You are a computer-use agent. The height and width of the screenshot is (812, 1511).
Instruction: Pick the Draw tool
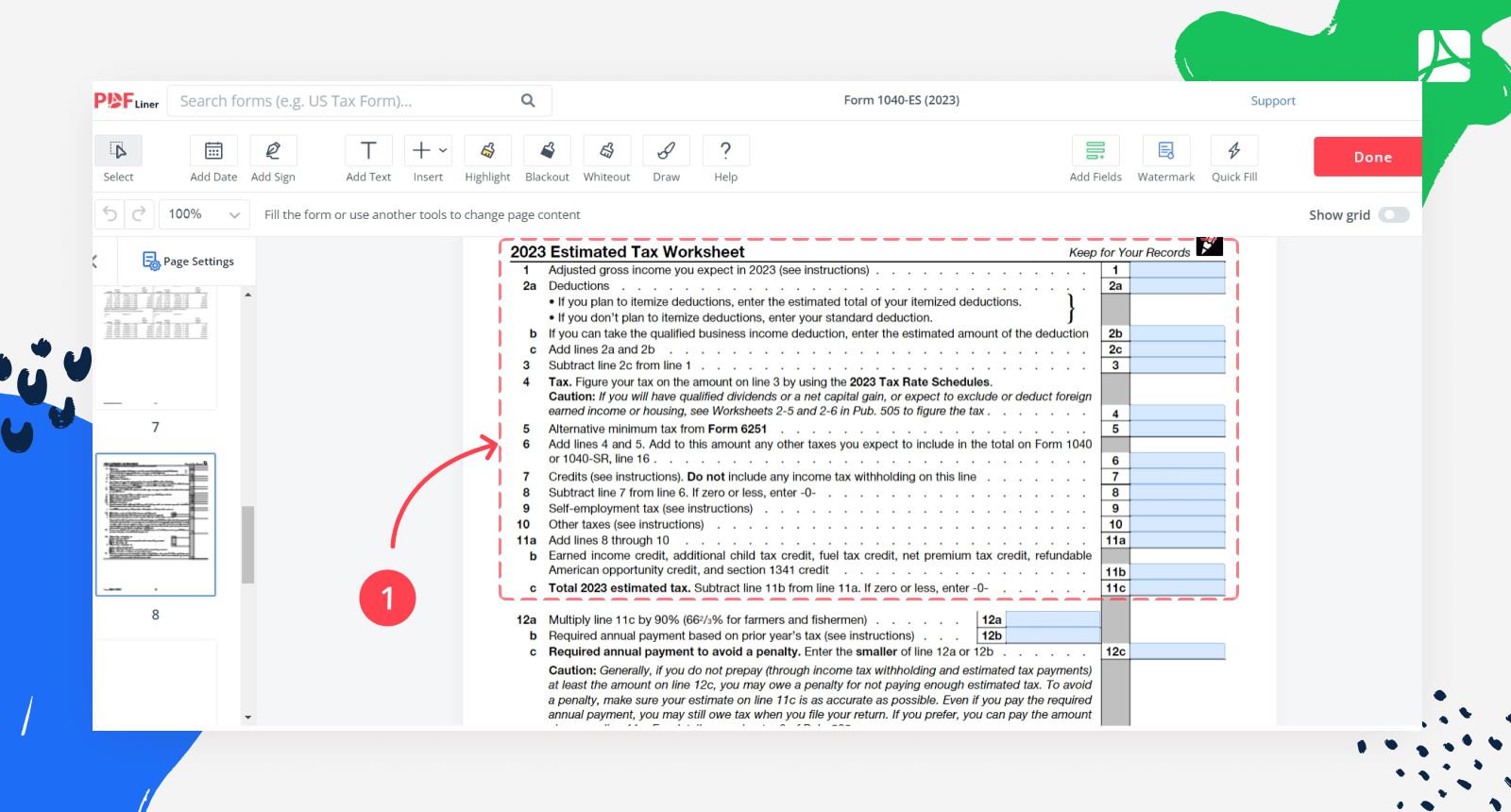666,150
